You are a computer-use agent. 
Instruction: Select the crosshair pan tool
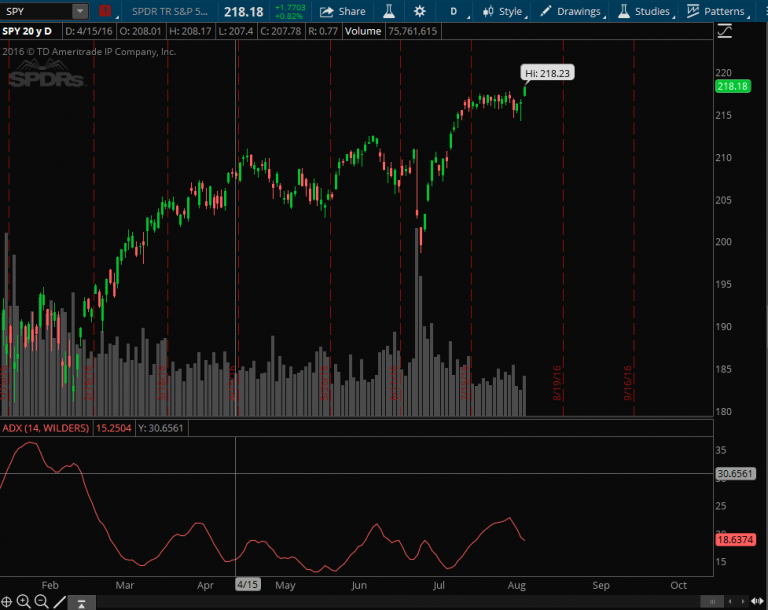pyautogui.click(x=6, y=601)
